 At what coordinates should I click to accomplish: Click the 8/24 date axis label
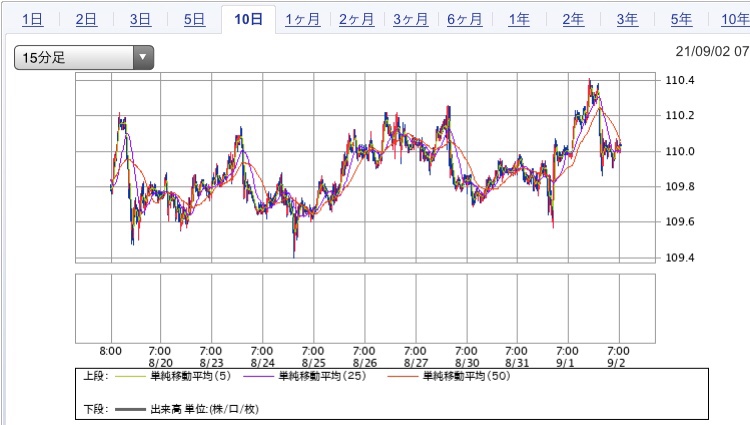[263, 363]
